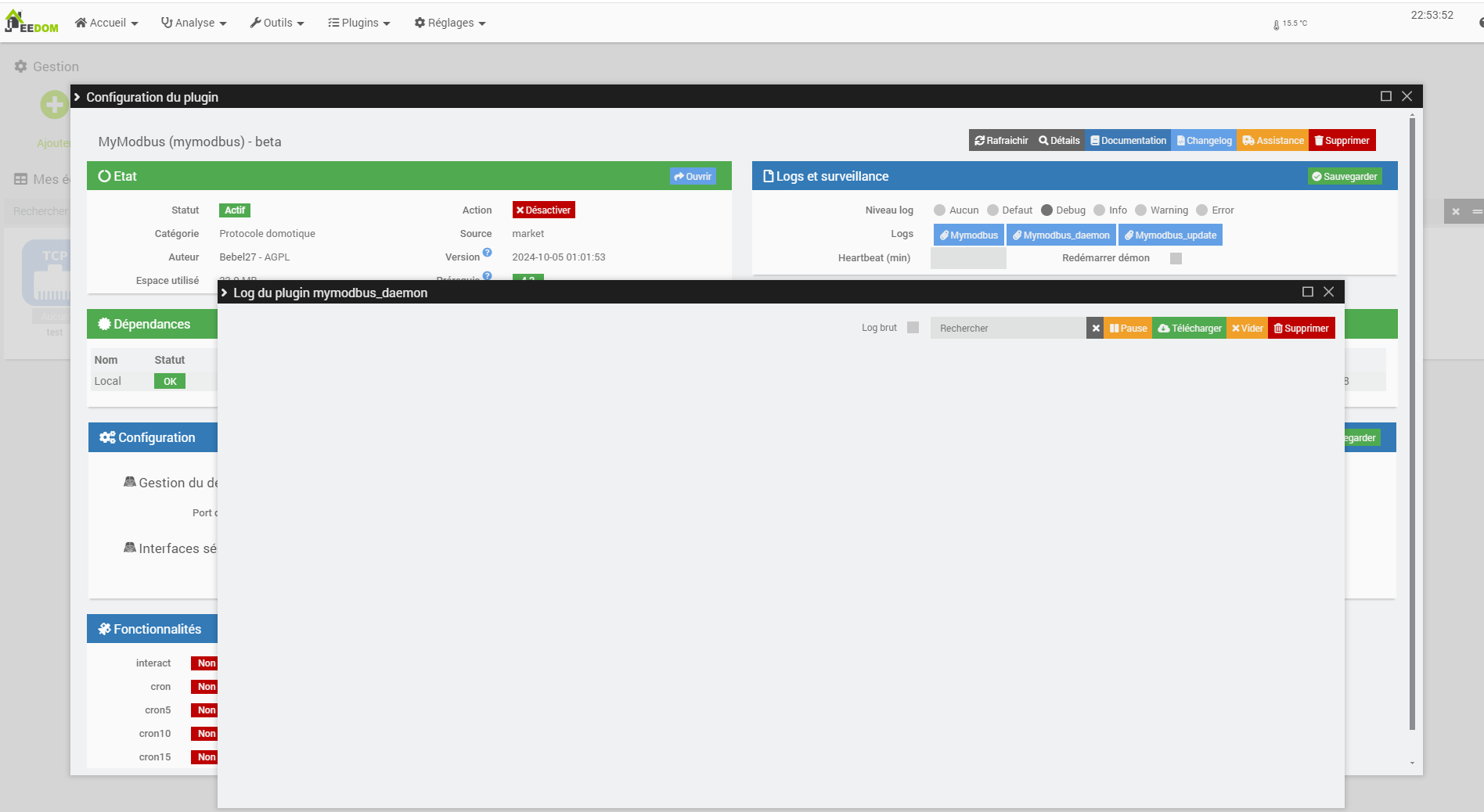Image resolution: width=1484 pixels, height=812 pixels.
Task: Open the plugin Documentation
Action: 1128,141
